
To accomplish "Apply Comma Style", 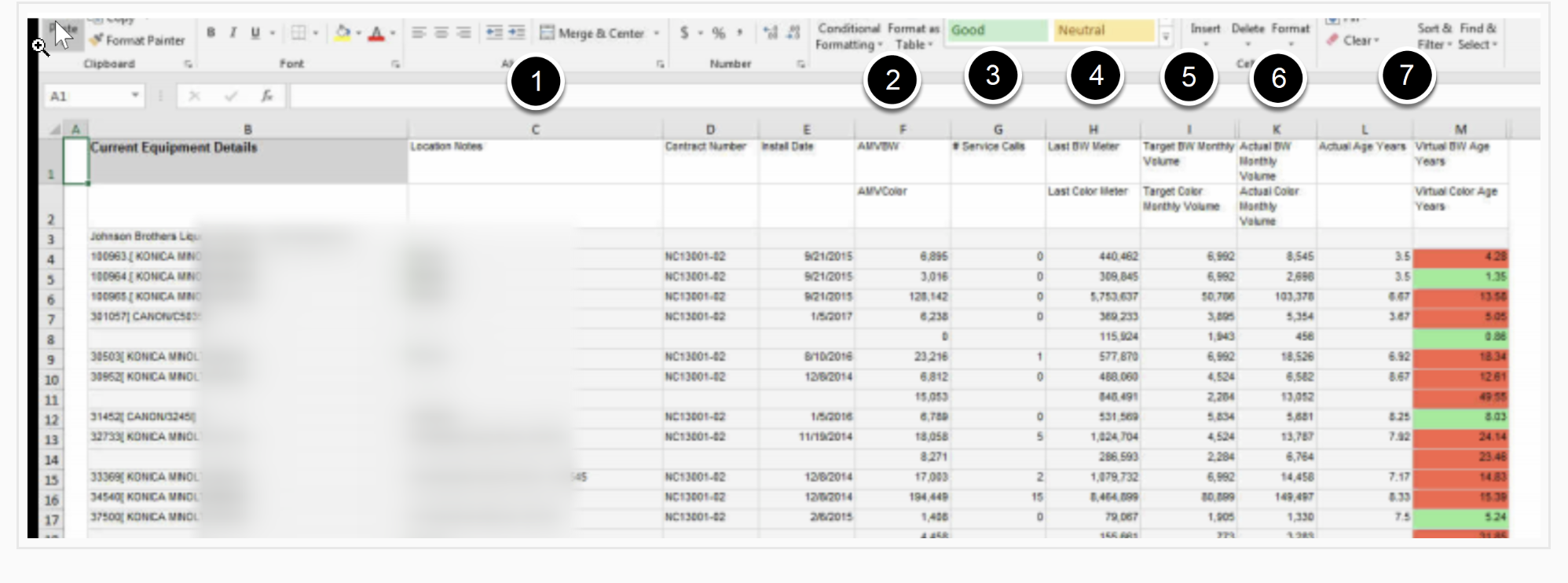I will 739,33.
